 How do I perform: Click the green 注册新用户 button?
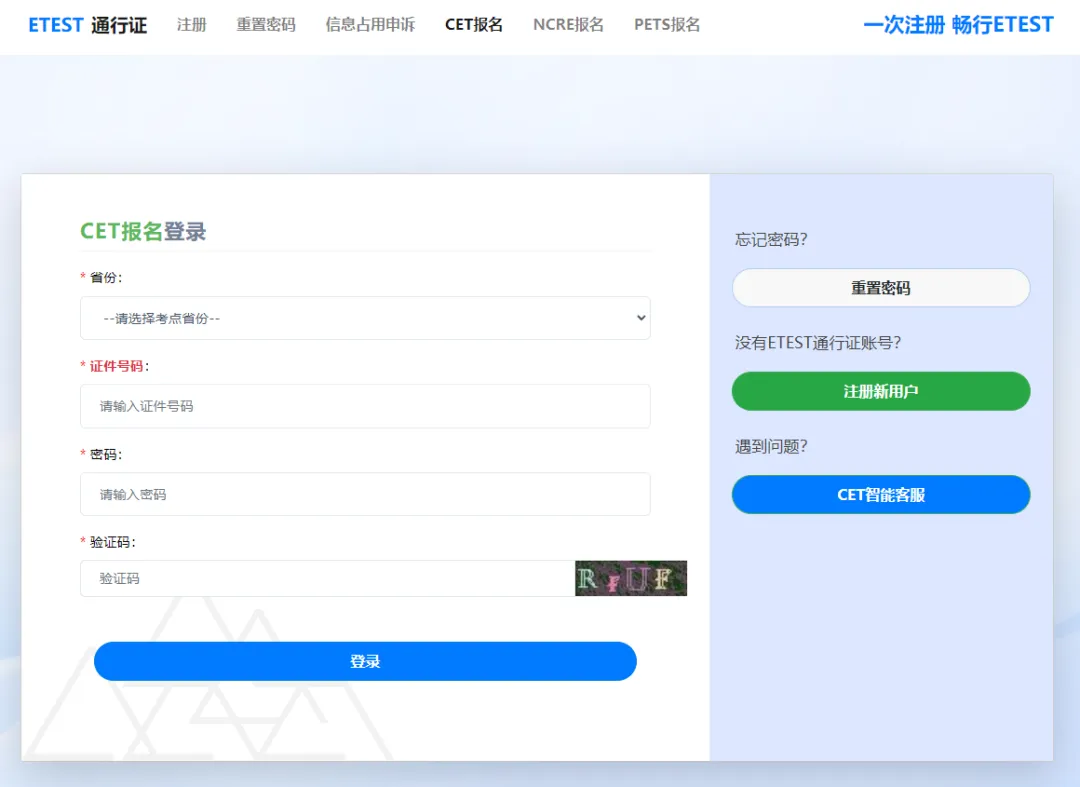click(881, 391)
